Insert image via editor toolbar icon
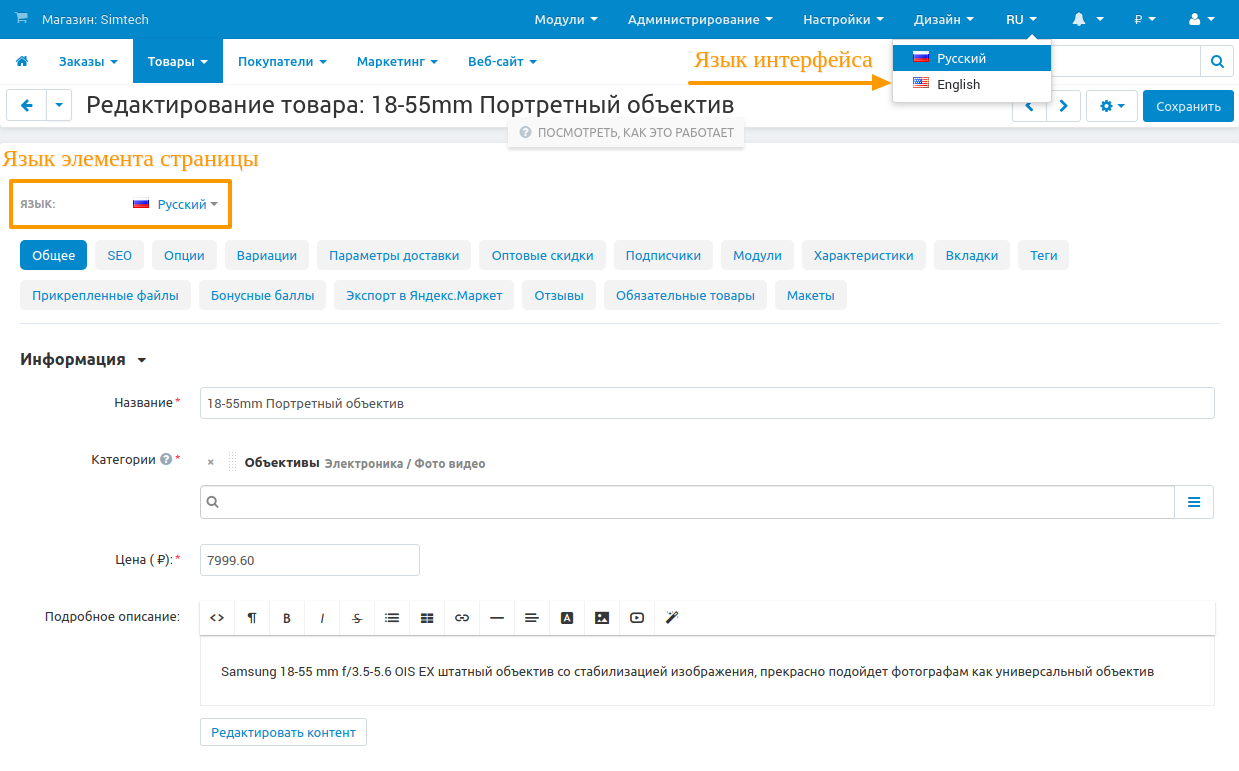This screenshot has height=771, width=1239. [x=602, y=618]
